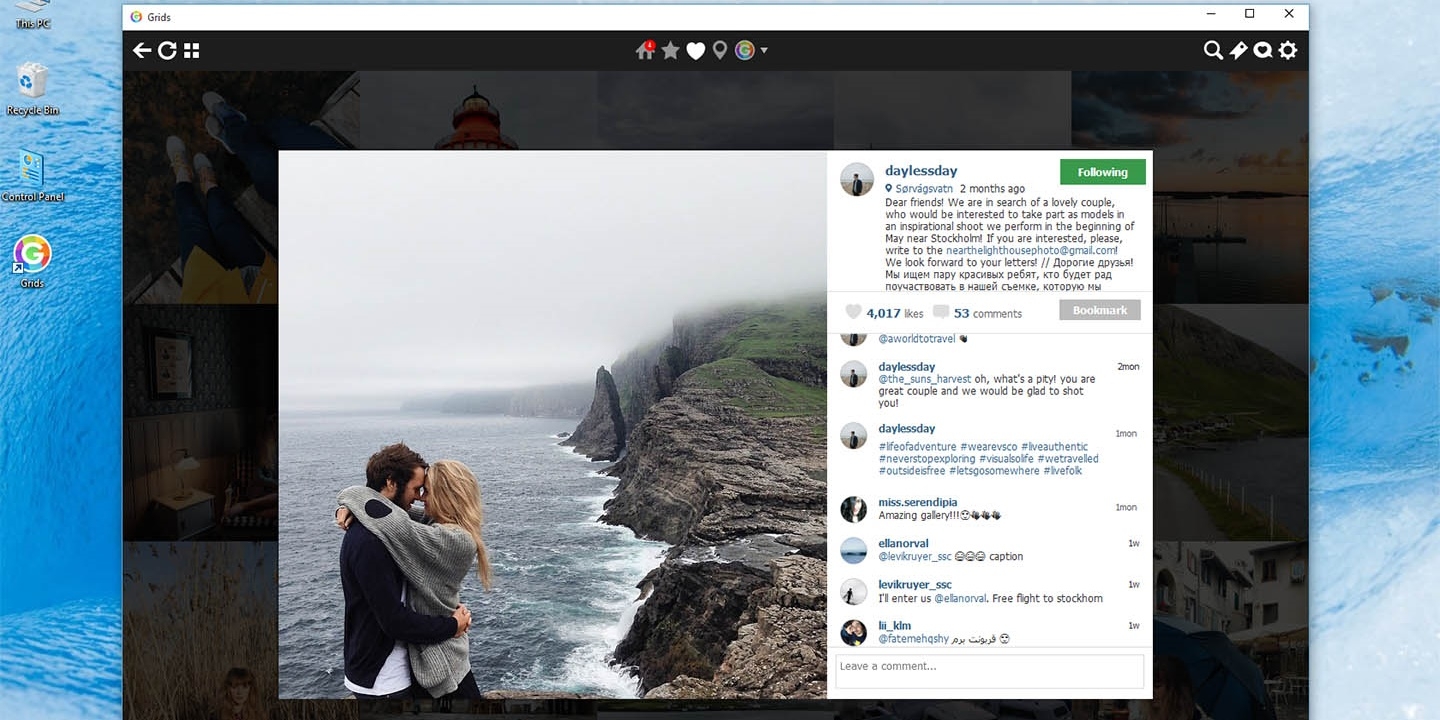This screenshot has width=1440, height=720.
Task: Open daylessday profile name in header
Action: [x=921, y=171]
